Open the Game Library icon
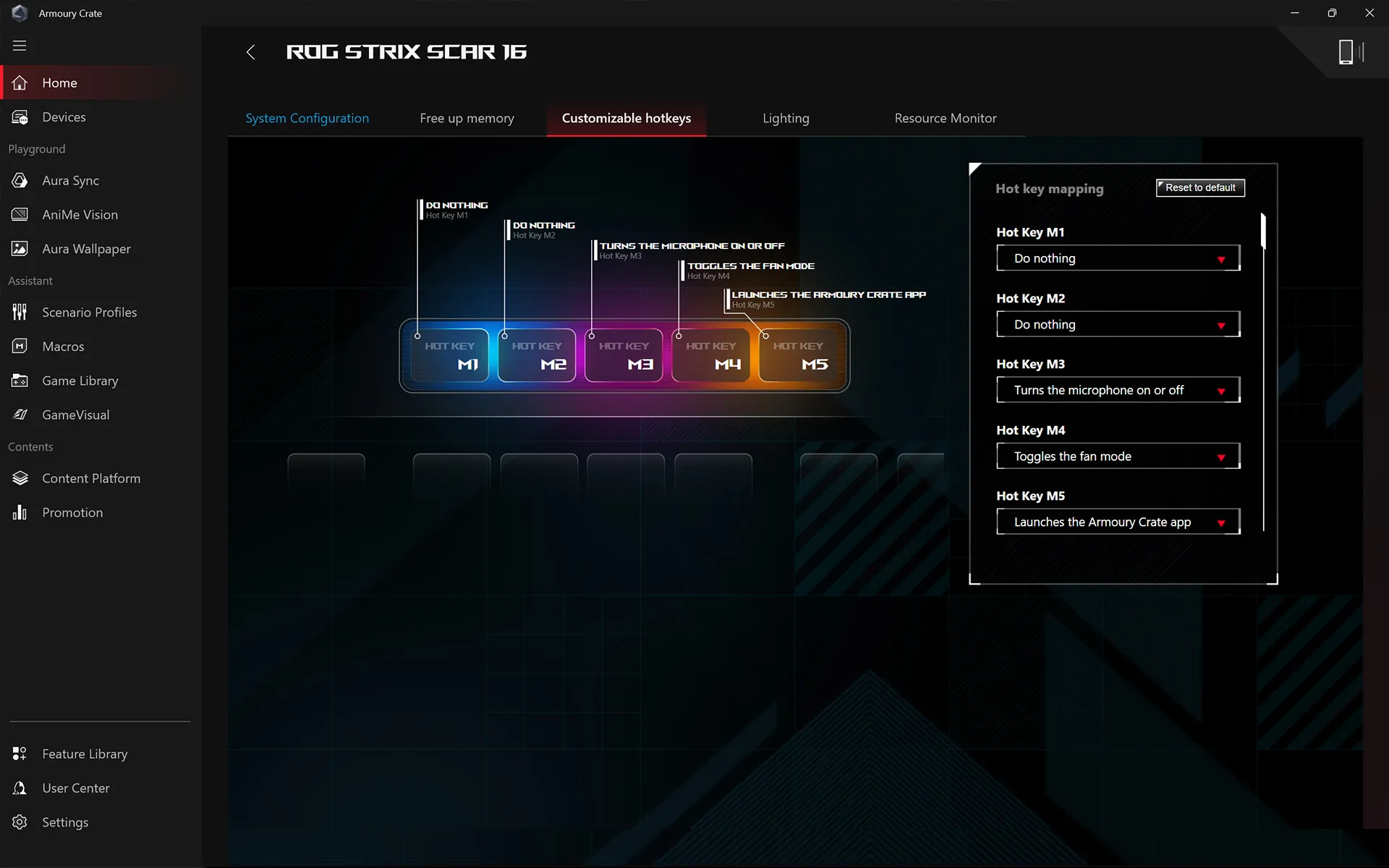The image size is (1389, 868). [x=20, y=380]
